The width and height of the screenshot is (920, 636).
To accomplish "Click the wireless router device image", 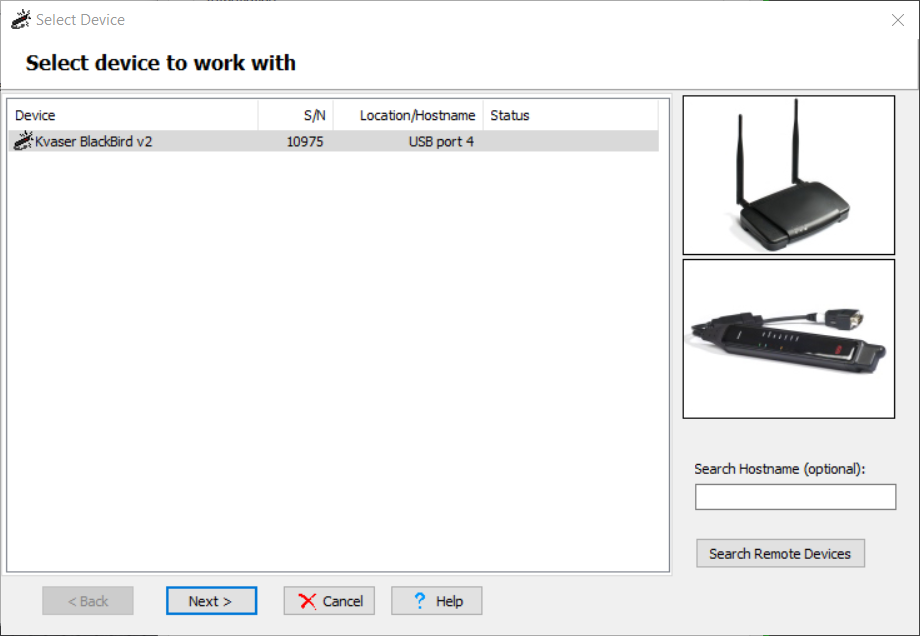I will [789, 175].
